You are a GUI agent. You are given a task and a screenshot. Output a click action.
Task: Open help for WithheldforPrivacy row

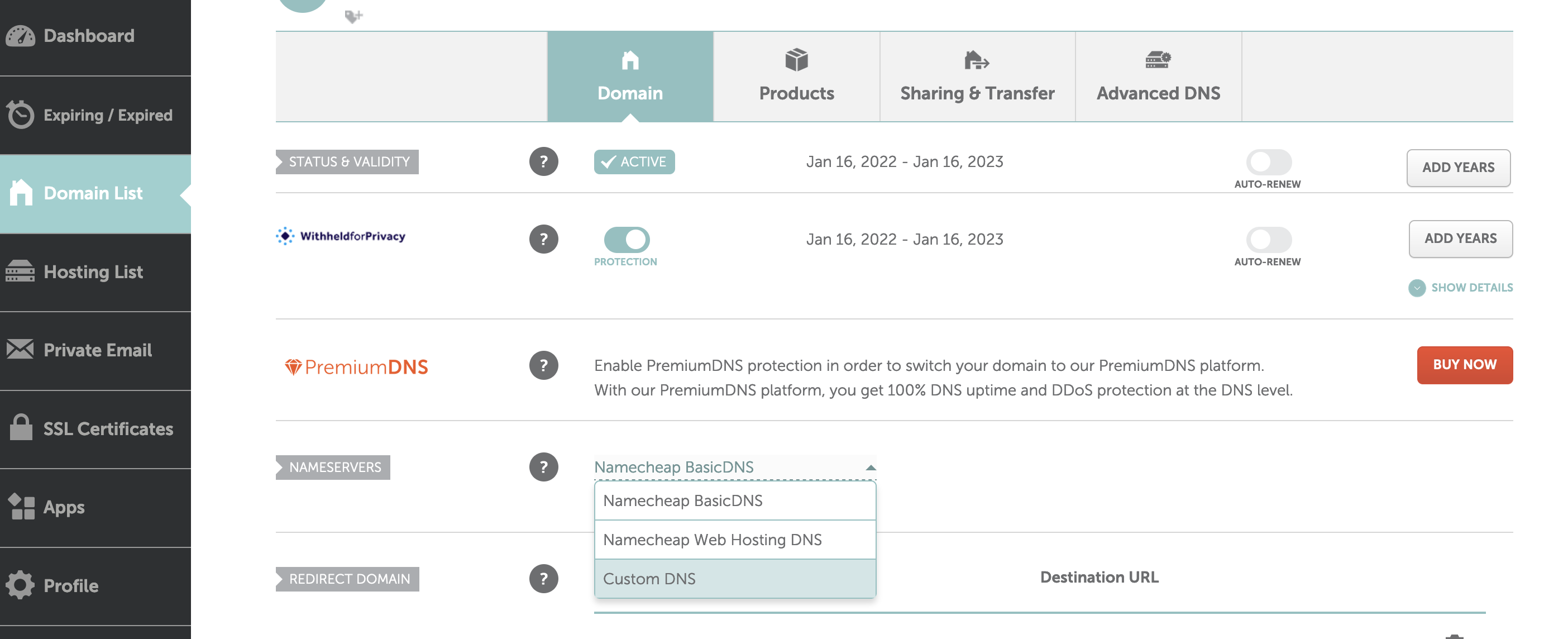pos(543,239)
